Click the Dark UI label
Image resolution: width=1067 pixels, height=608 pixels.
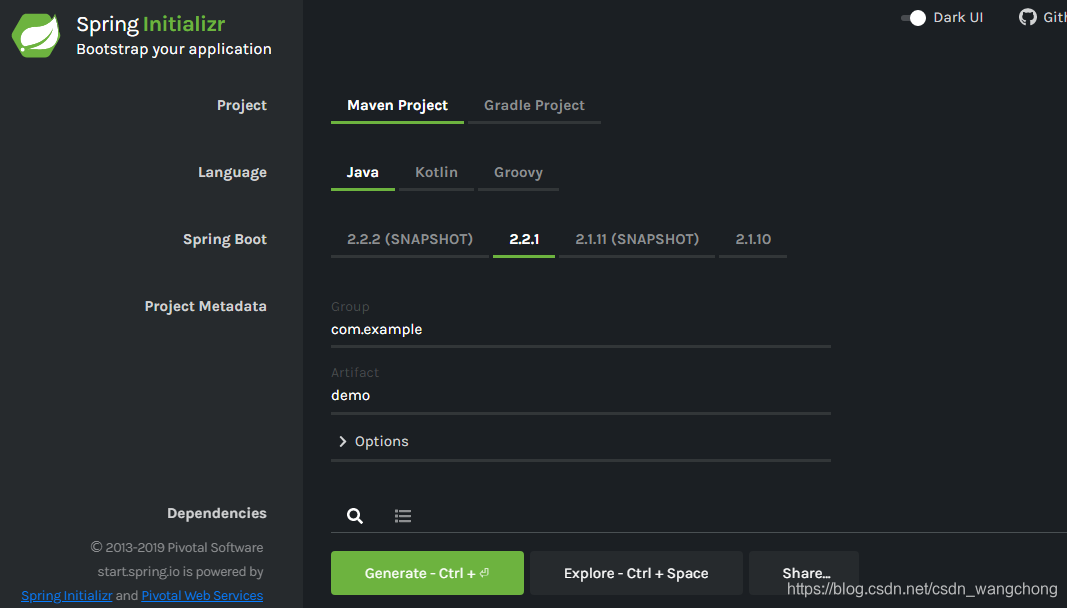pos(958,18)
